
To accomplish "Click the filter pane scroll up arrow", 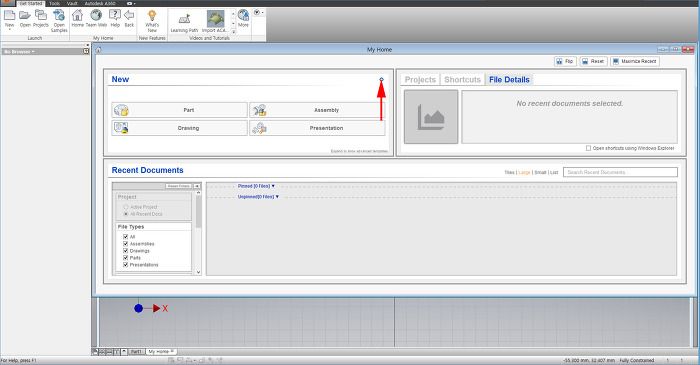I will [198, 193].
